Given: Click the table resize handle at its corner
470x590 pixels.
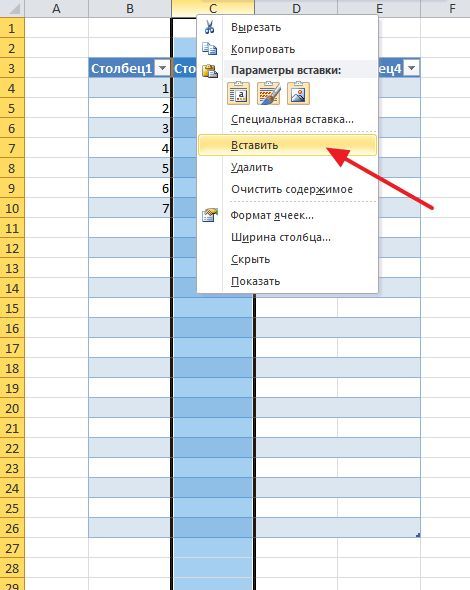Looking at the screenshot, I should pyautogui.click(x=418, y=535).
